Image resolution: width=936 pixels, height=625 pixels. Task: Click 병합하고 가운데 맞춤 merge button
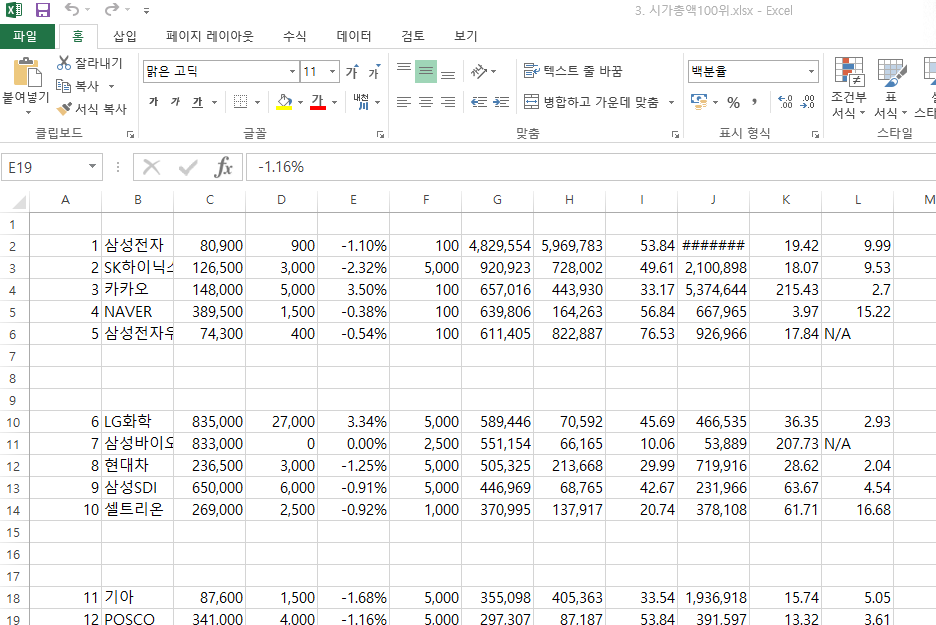click(592, 102)
